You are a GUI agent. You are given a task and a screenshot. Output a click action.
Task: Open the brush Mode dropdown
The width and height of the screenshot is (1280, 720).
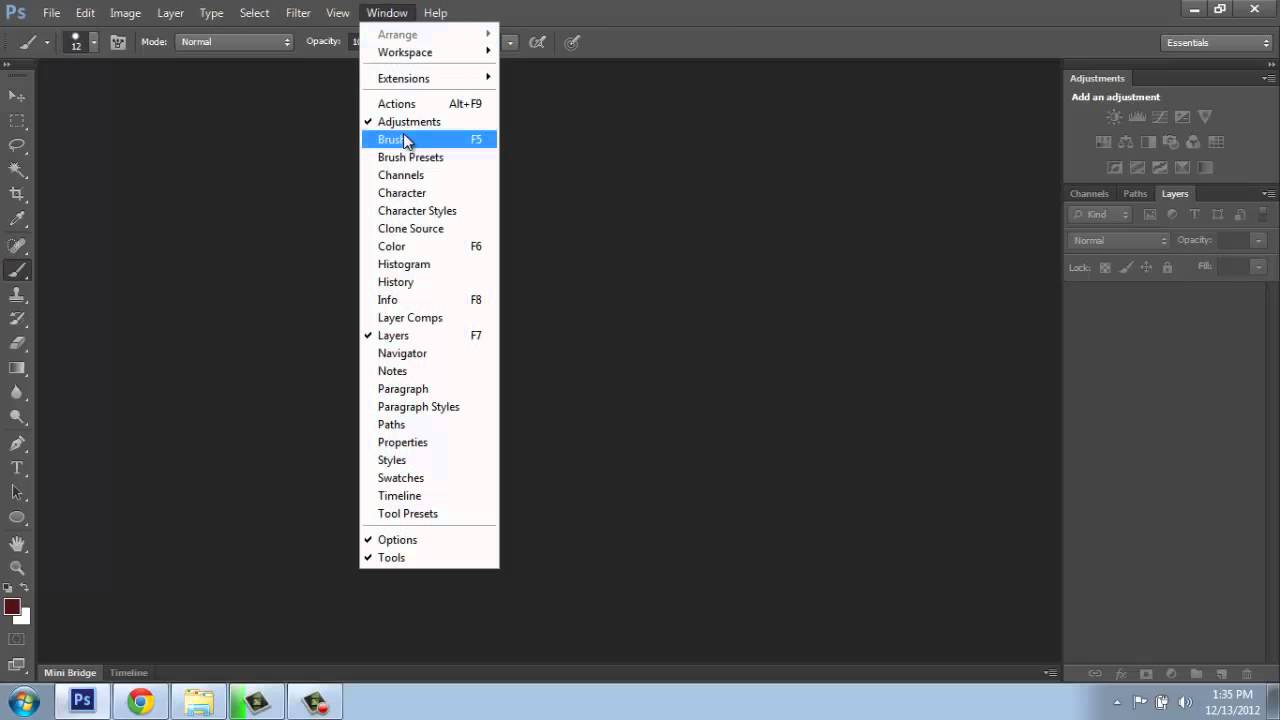[x=235, y=42]
